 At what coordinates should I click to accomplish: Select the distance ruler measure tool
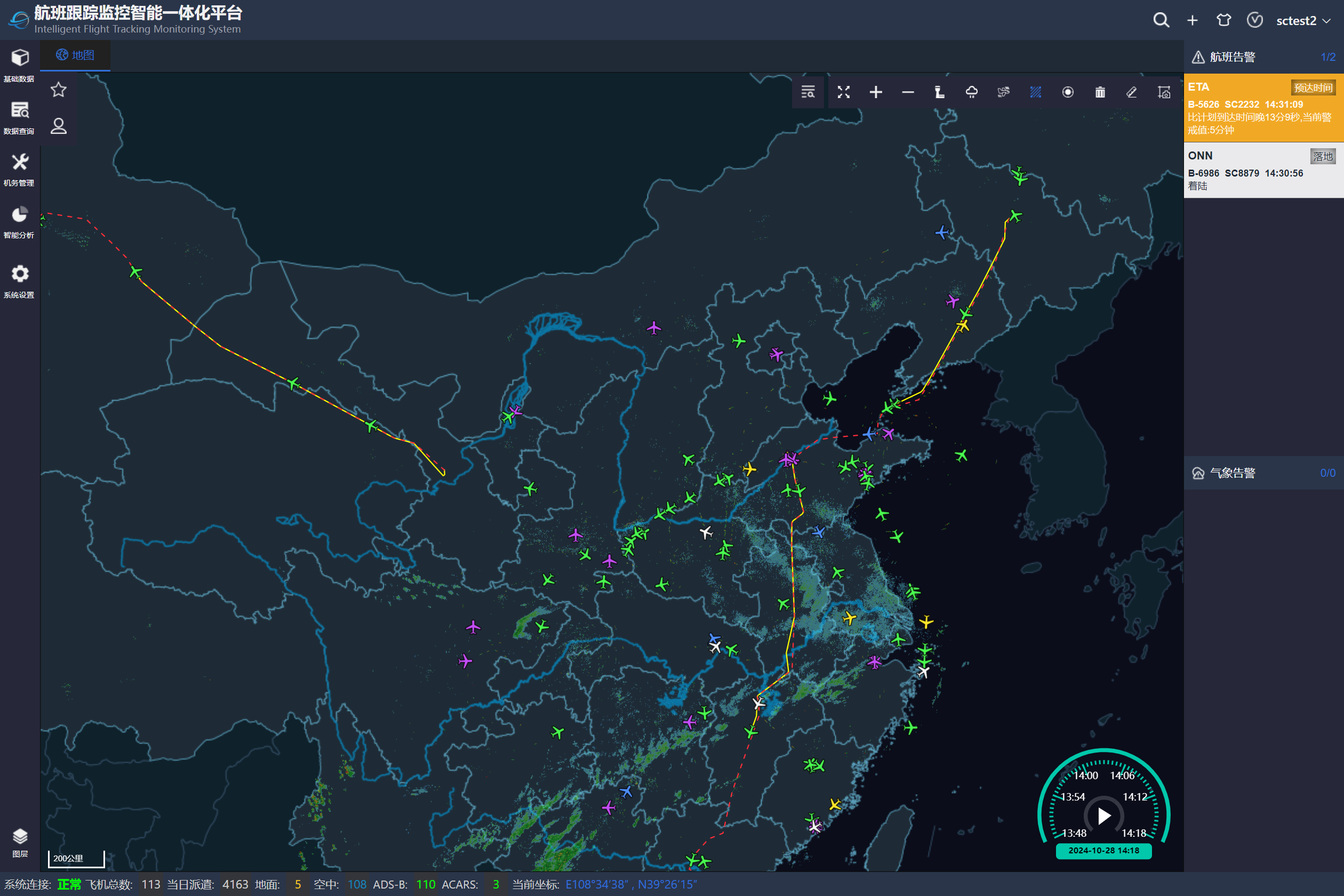pos(1131,92)
